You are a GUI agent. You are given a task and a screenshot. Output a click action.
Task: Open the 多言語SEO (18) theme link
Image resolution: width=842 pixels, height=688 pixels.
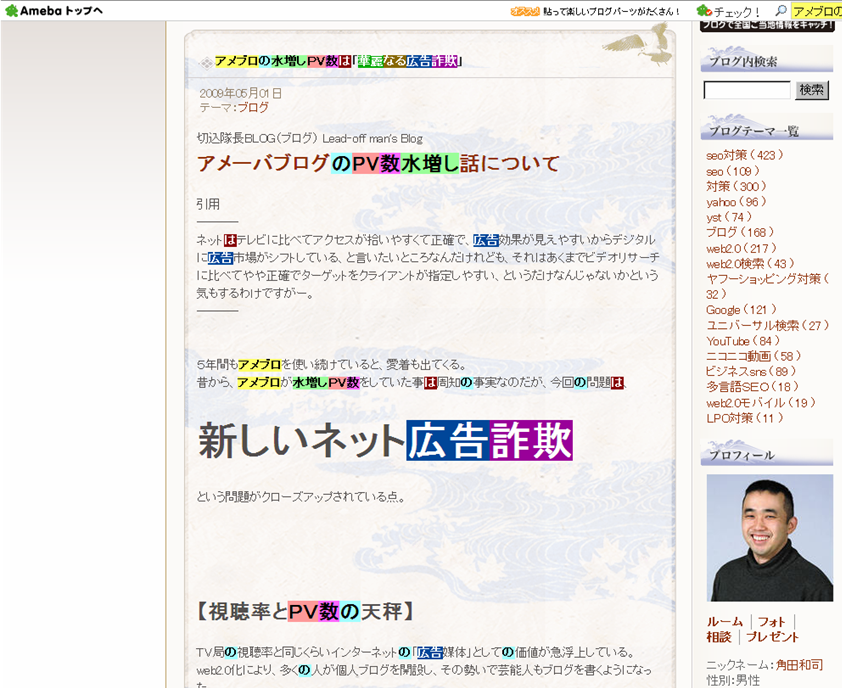click(752, 387)
